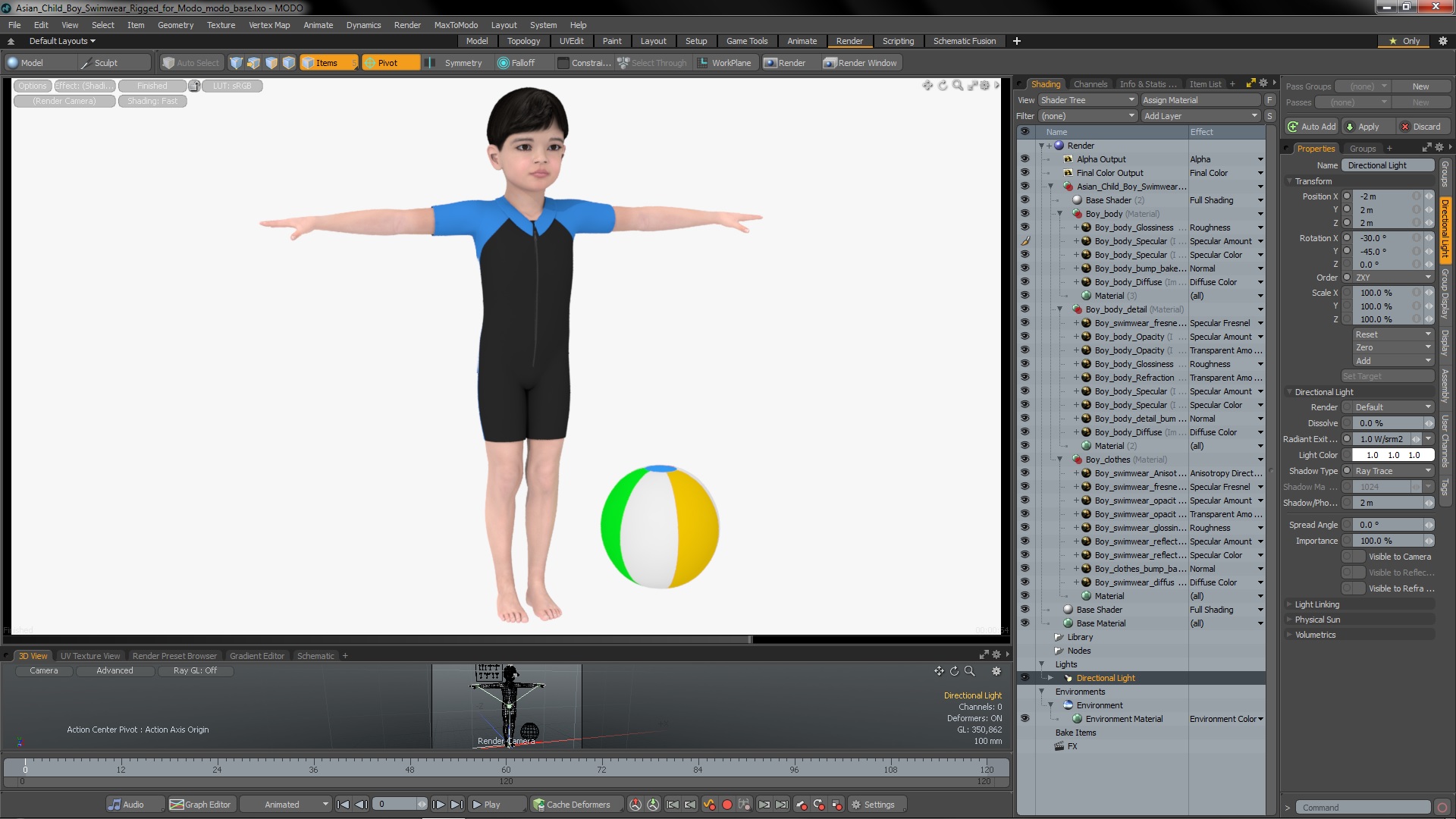Viewport: 1456px width, 819px height.
Task: Click Cache Deformers
Action: point(576,805)
